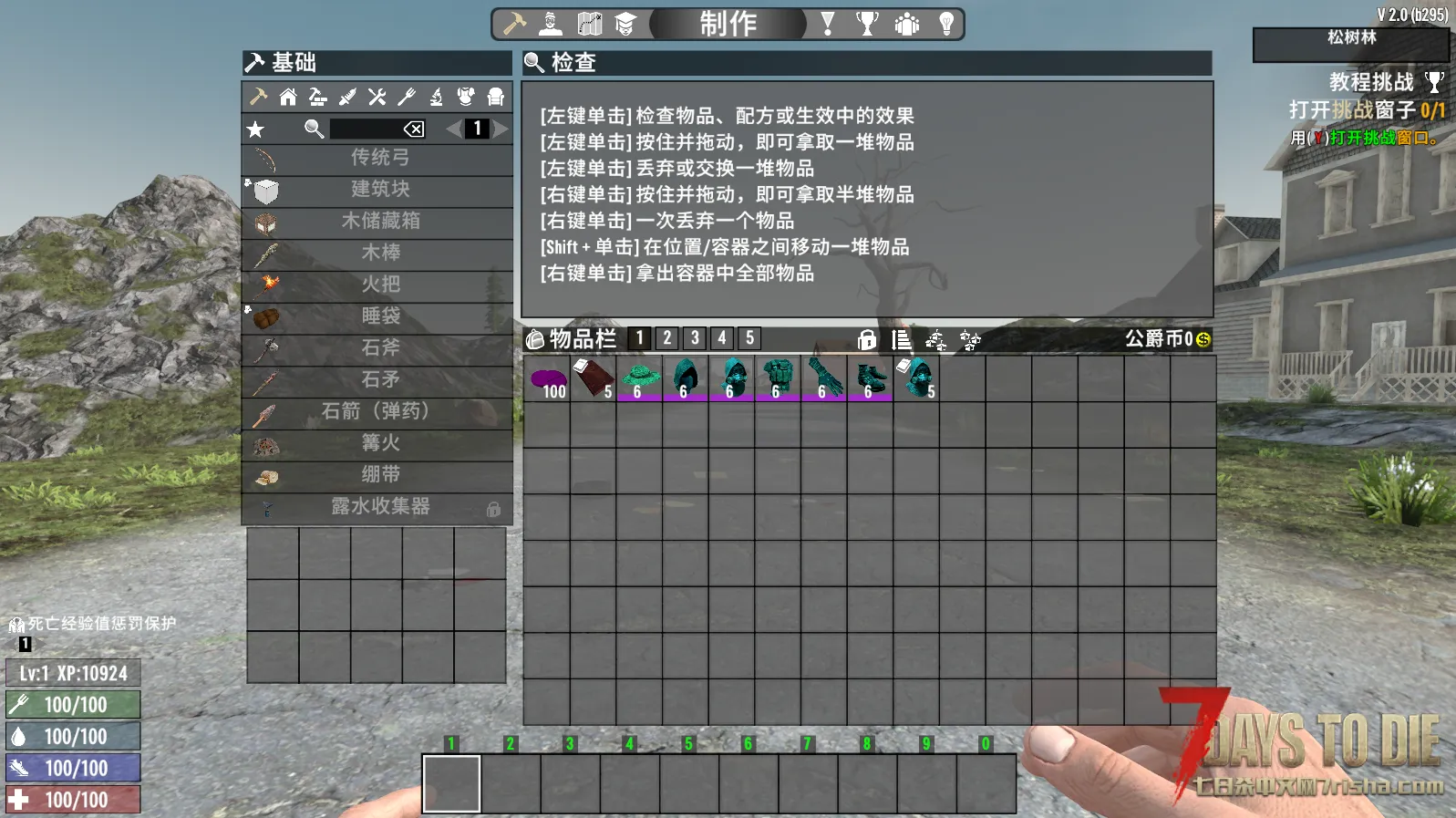The image size is (1456, 818).
Task: Click the 物品栏 backpack icon
Action: click(535, 339)
